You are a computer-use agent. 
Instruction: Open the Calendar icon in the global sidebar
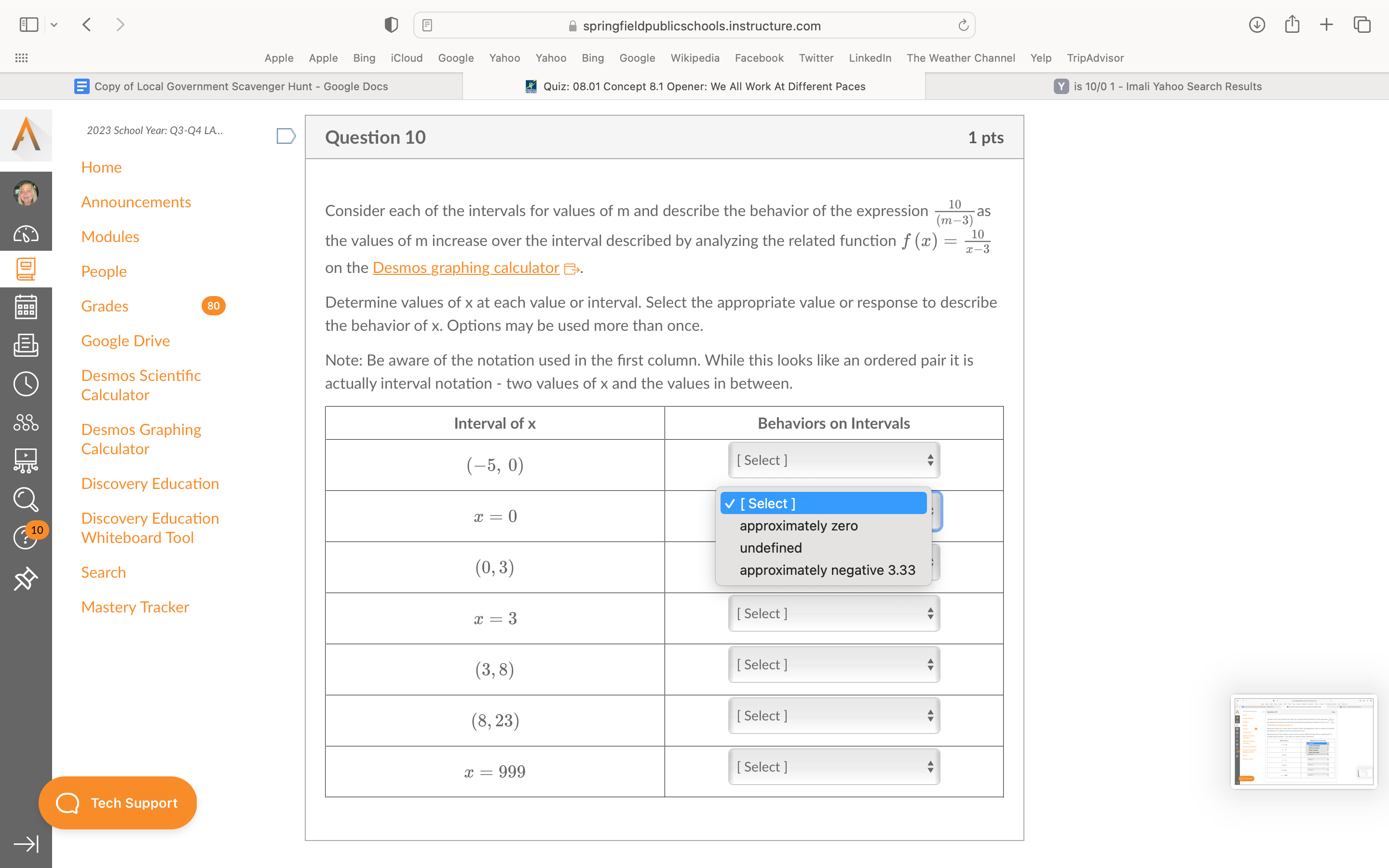(26, 307)
